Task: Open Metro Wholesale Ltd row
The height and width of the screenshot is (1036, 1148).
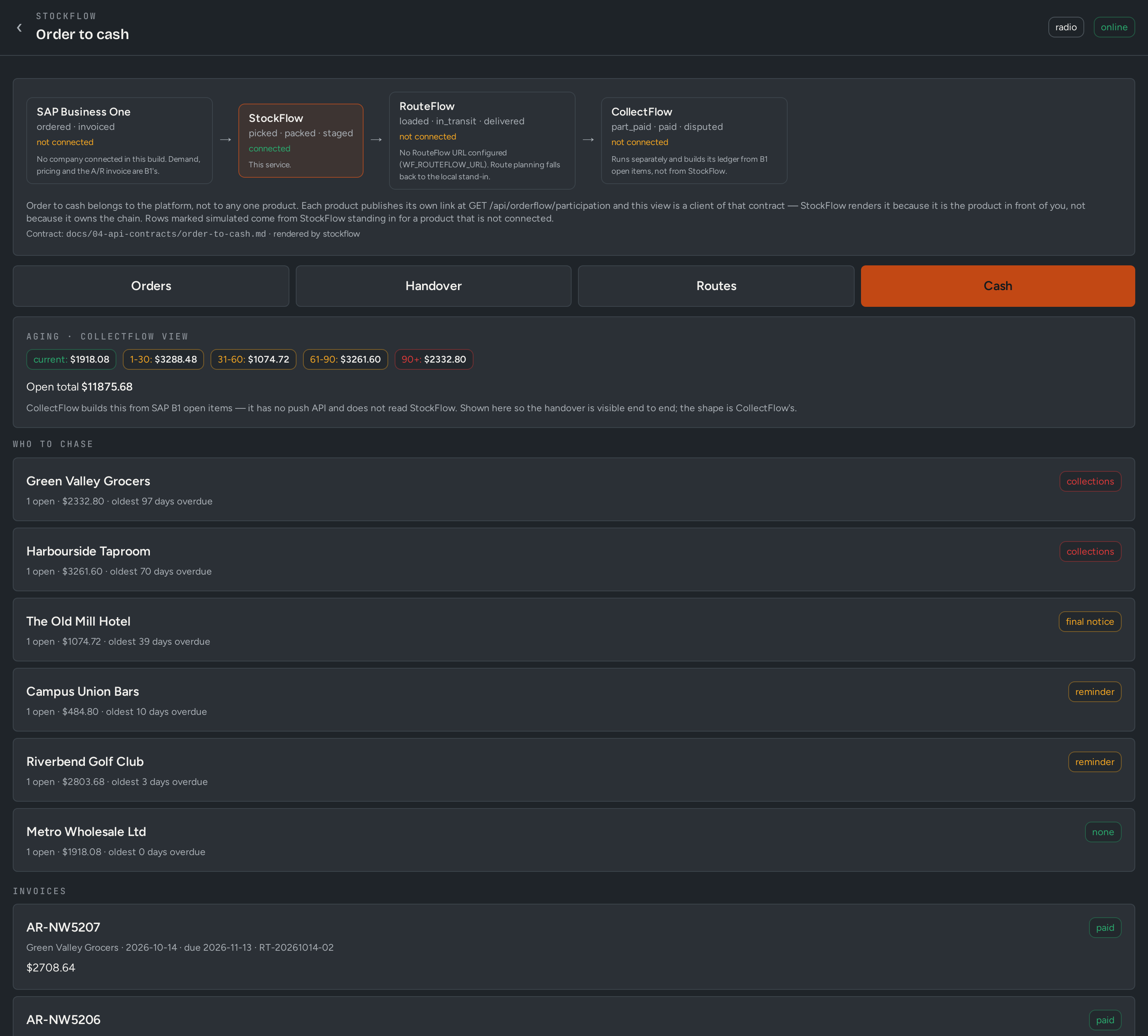Action: tap(574, 840)
